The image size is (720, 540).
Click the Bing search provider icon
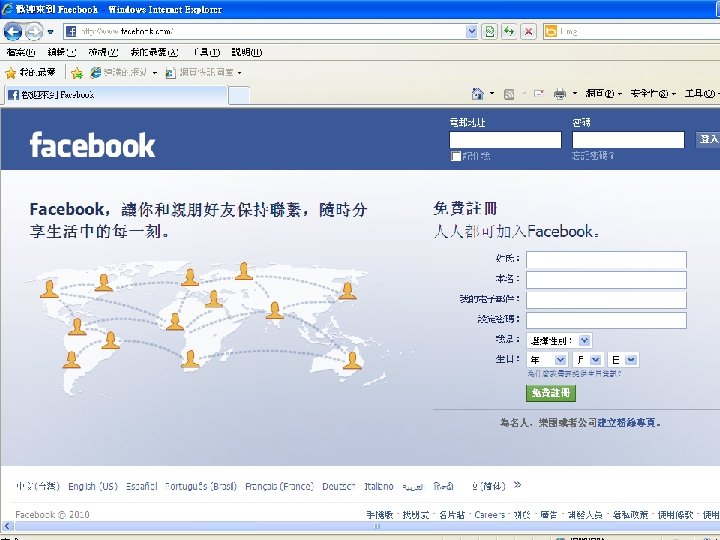550,31
